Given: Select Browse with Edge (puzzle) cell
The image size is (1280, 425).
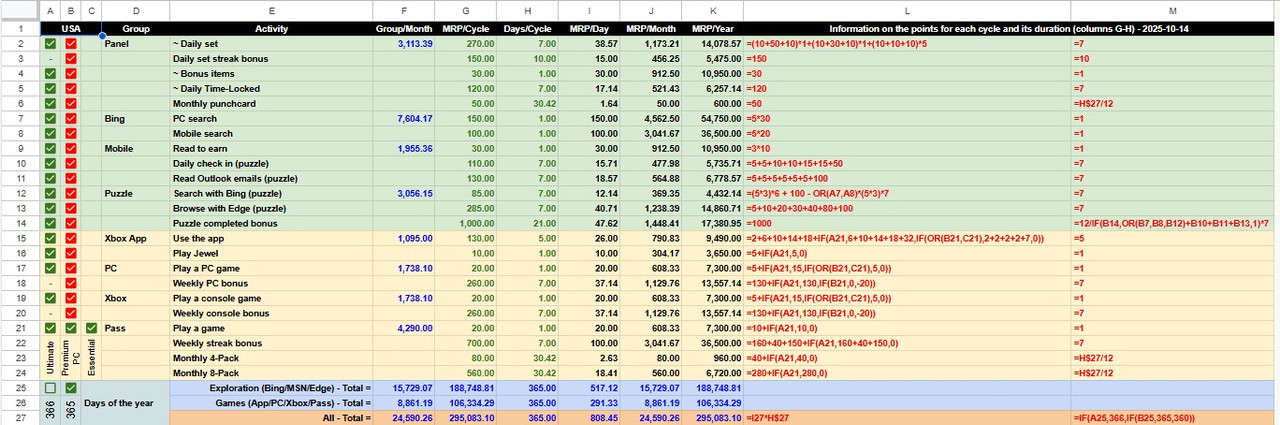Looking at the screenshot, I should click(x=271, y=208).
